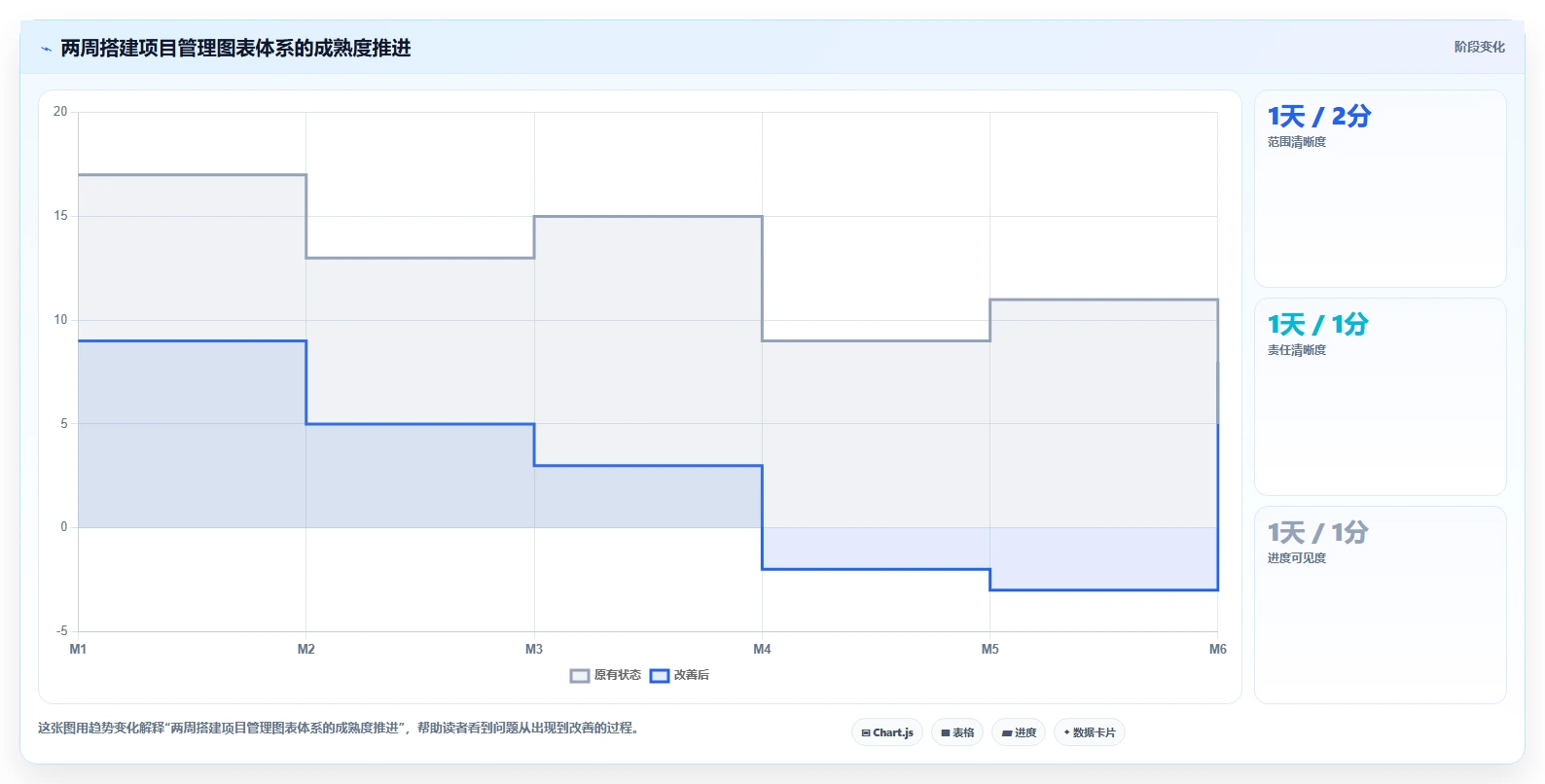Viewport: 1545px width, 784px height.
Task: Toggle the 原有状态 legend swatch
Action: 580,676
